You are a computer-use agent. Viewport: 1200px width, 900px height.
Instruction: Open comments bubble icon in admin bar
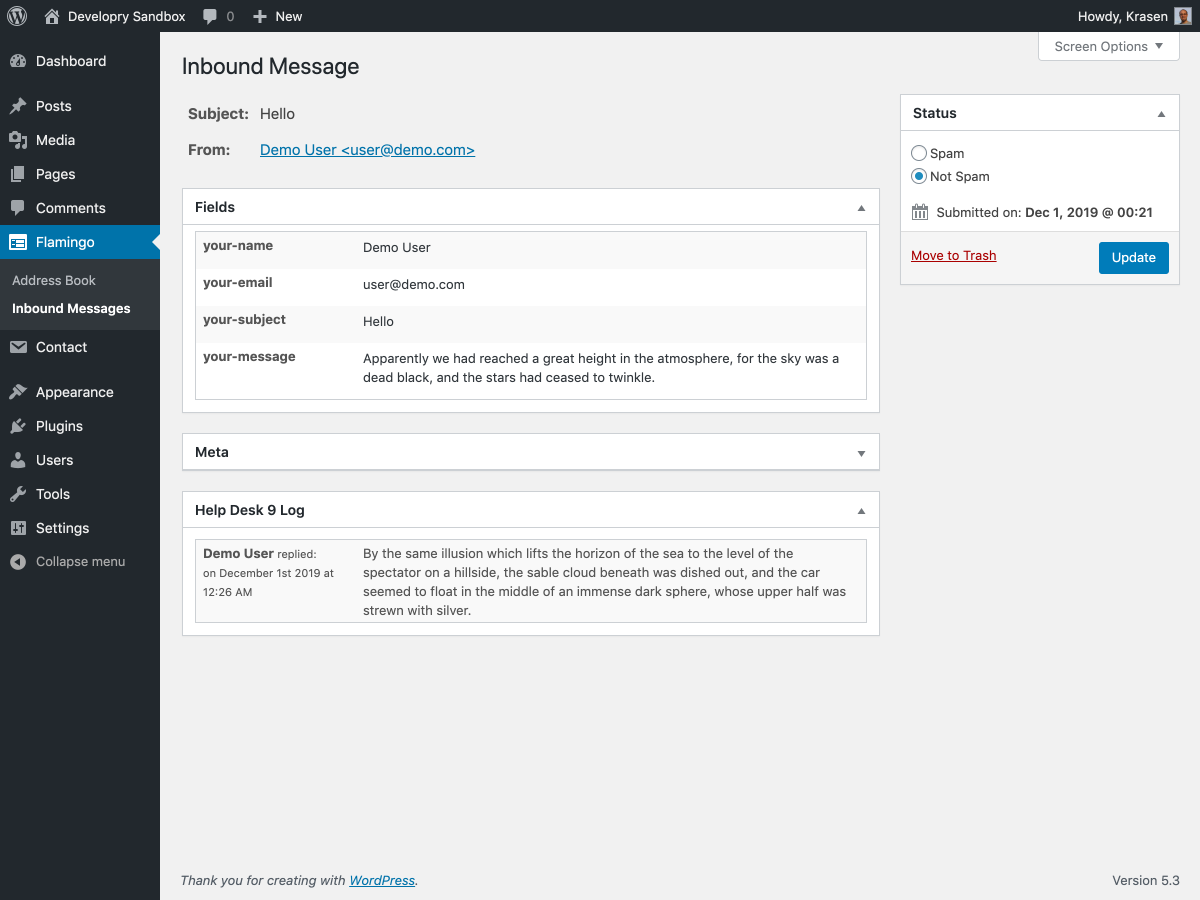point(210,17)
